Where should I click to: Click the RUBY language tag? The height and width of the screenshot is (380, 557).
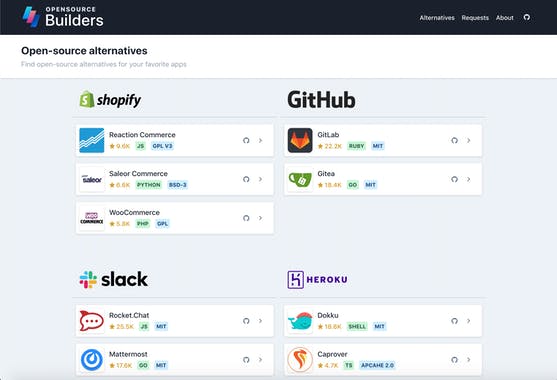pyautogui.click(x=356, y=146)
